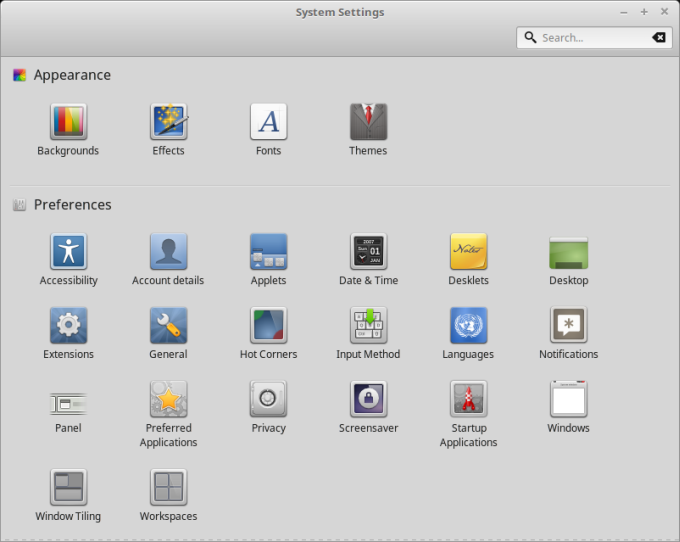680x542 pixels.
Task: Launch the Themes settings
Action: [368, 122]
